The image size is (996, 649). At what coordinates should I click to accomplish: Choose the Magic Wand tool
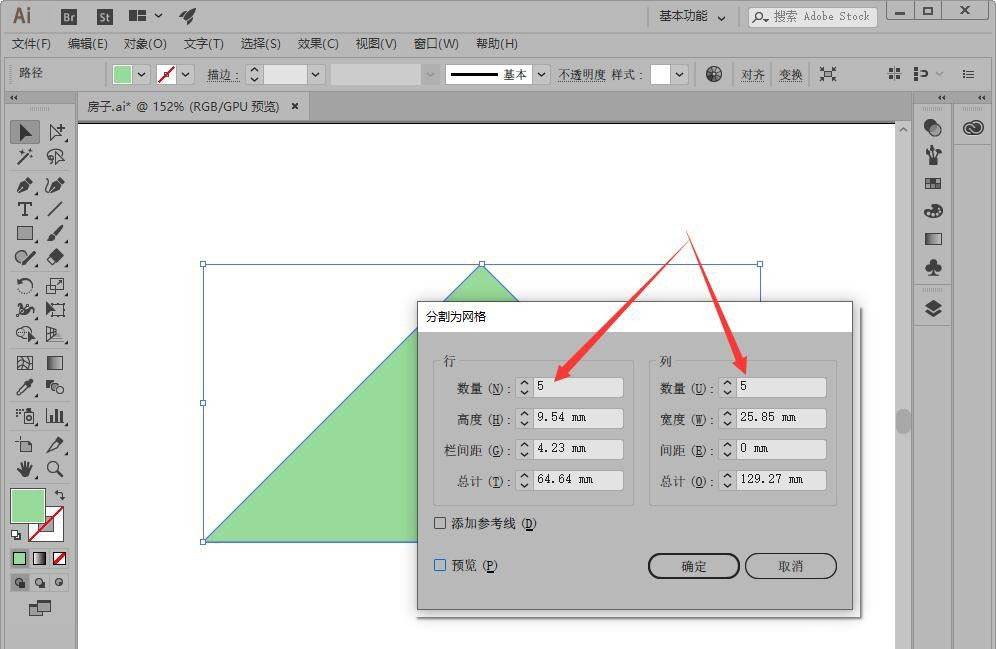(x=24, y=157)
